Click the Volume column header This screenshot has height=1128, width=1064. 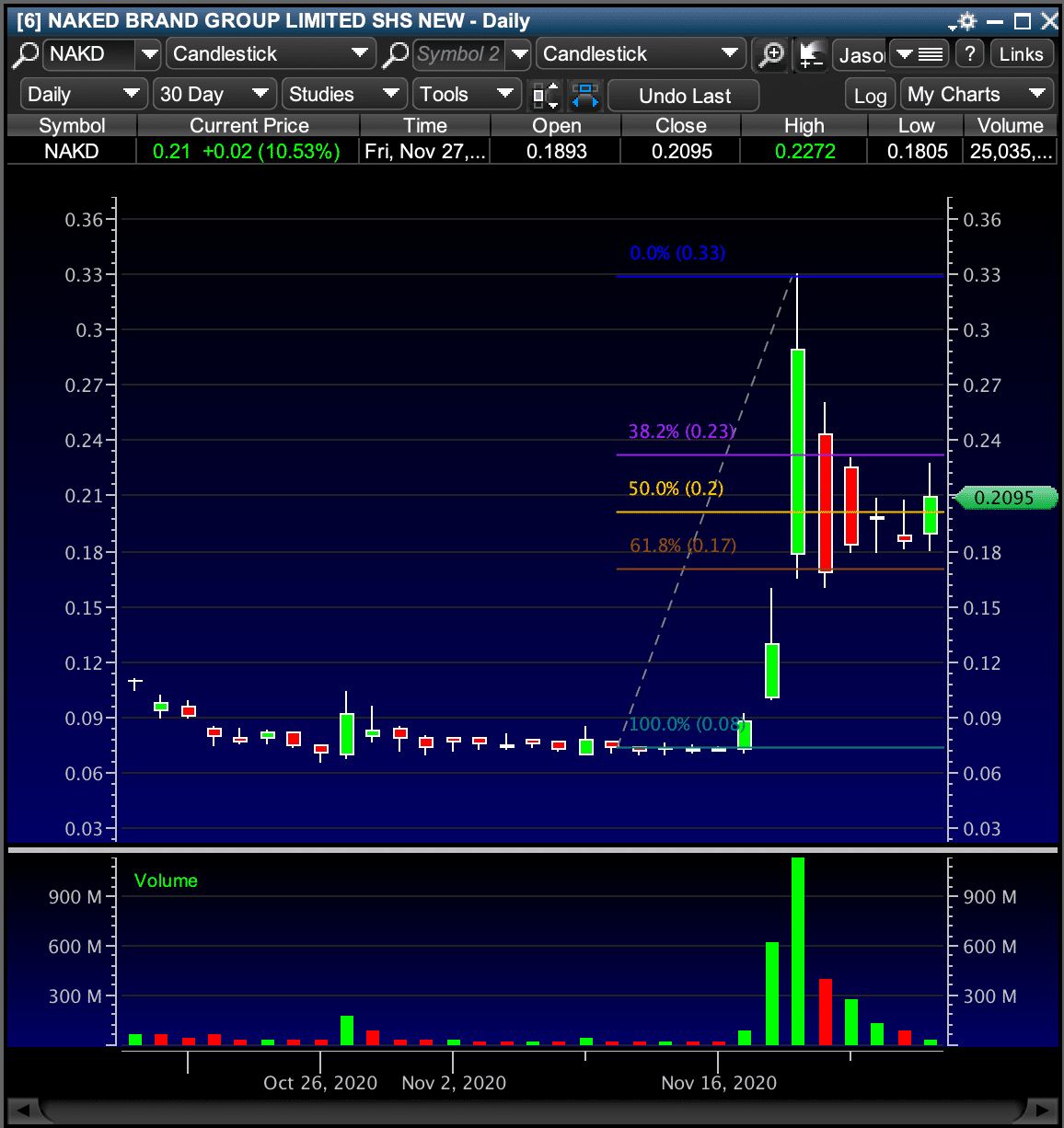click(1010, 125)
